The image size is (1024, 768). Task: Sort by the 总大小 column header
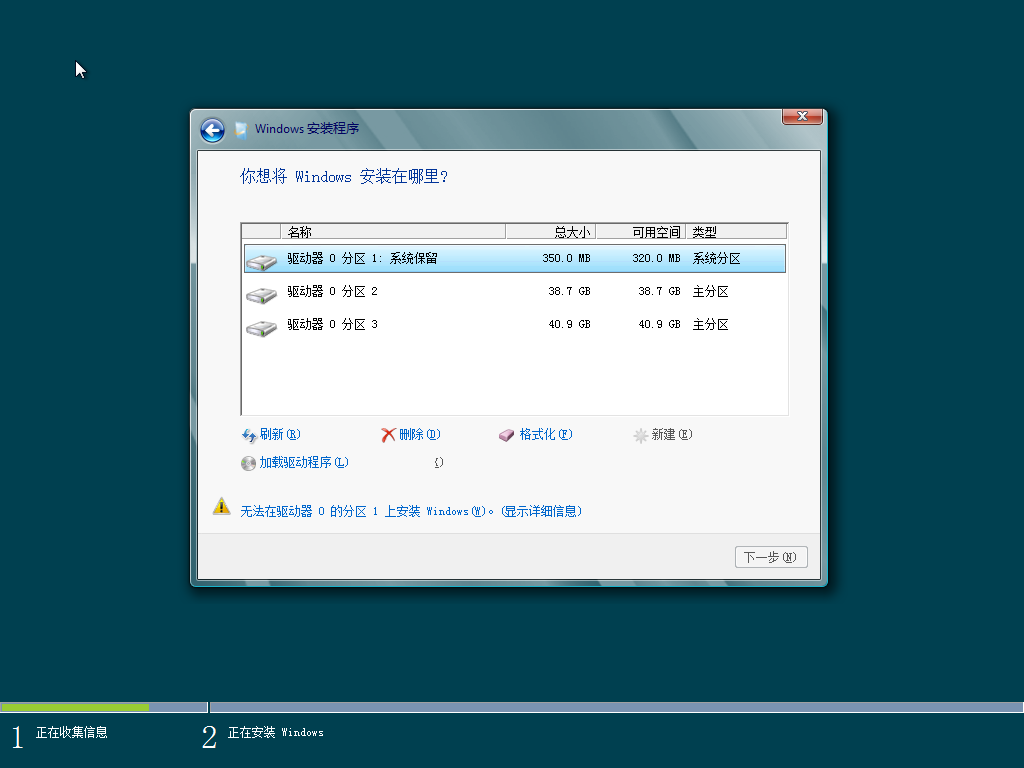coord(550,232)
